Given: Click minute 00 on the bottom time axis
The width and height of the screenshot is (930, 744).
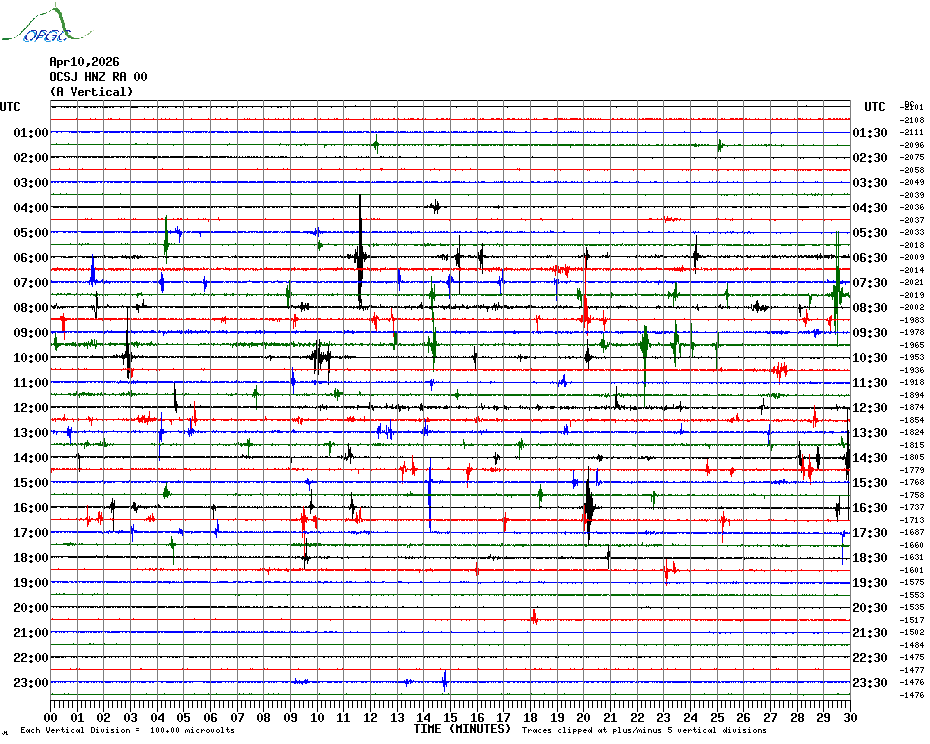Looking at the screenshot, I should tap(51, 717).
